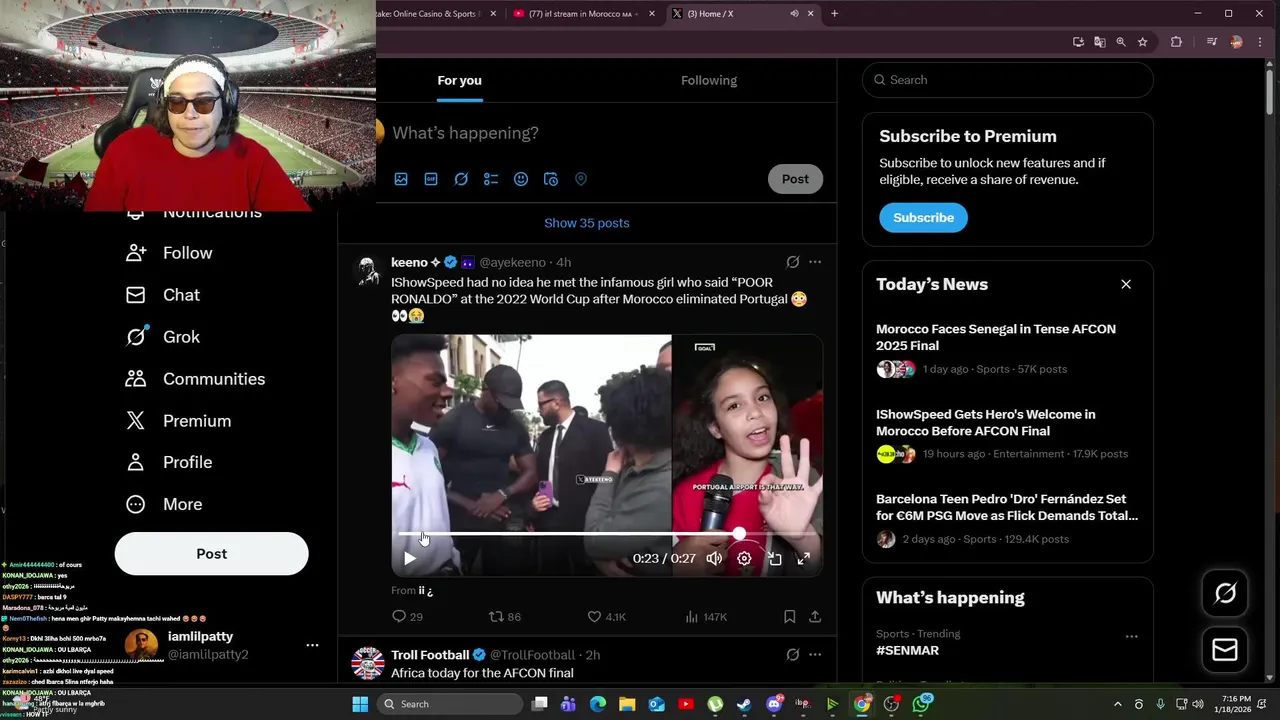The image size is (1280, 720).
Task: Open Barcelona Teen Pedro 'Dro' news story
Action: 1008,519
